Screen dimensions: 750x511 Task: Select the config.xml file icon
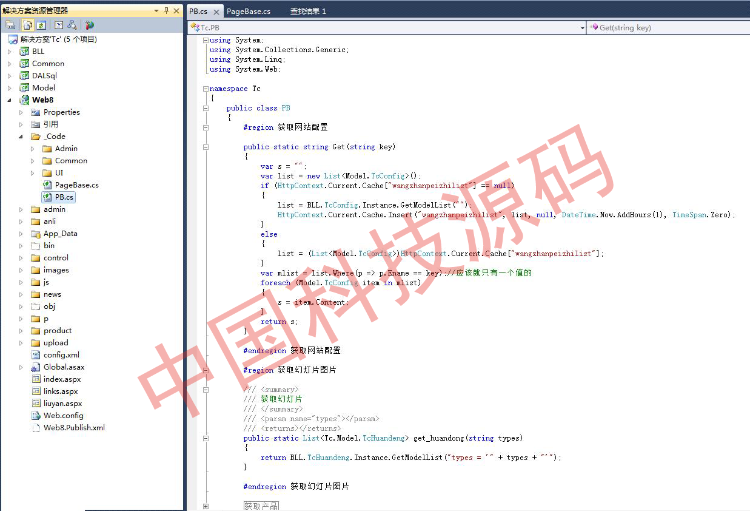coord(36,355)
